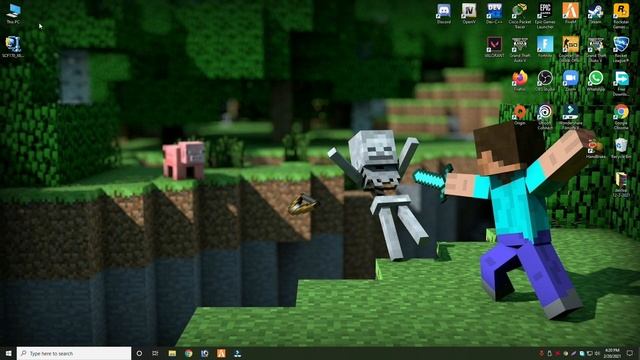Launch the Zoom desktop shortcut
640x360 pixels.
coord(570,80)
